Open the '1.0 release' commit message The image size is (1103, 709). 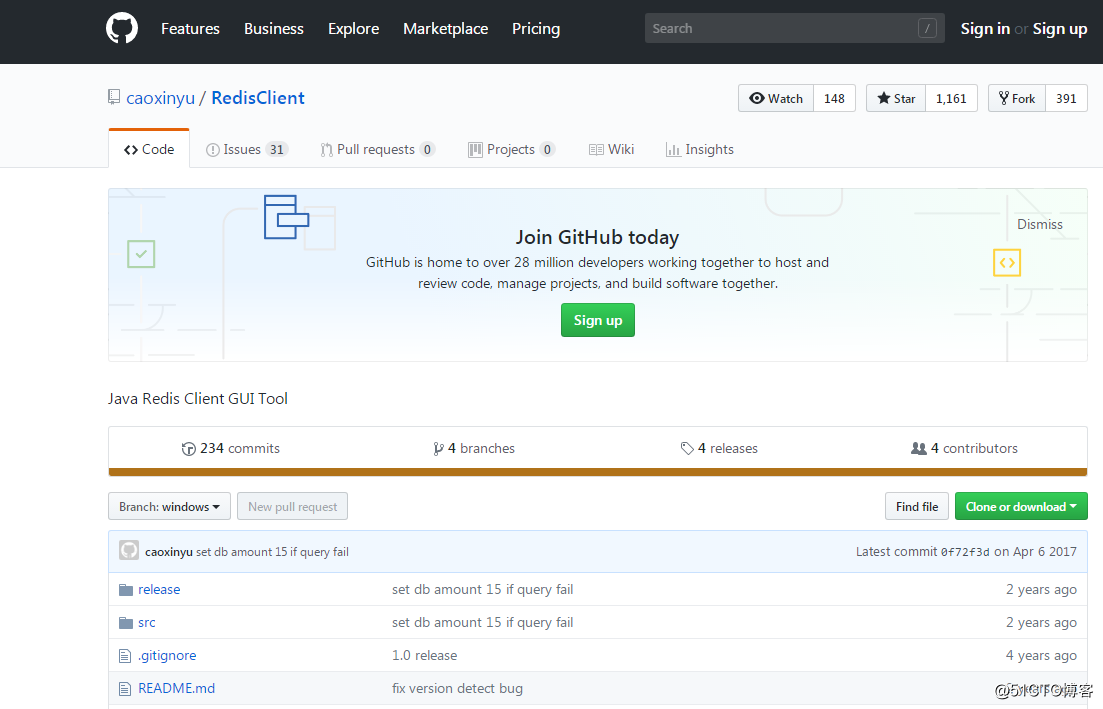425,656
